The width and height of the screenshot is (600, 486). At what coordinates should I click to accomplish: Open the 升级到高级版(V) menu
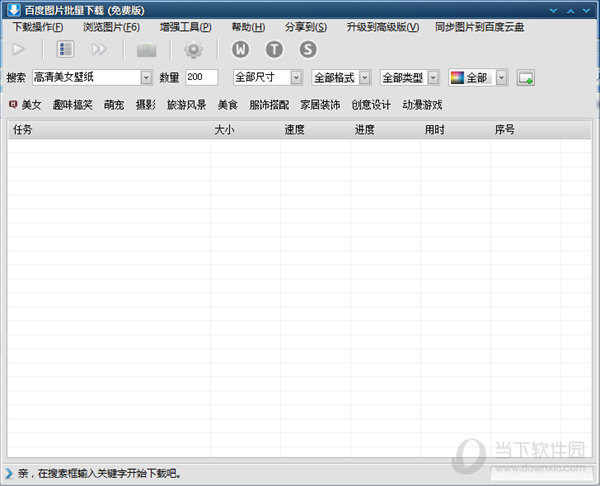pos(383,27)
